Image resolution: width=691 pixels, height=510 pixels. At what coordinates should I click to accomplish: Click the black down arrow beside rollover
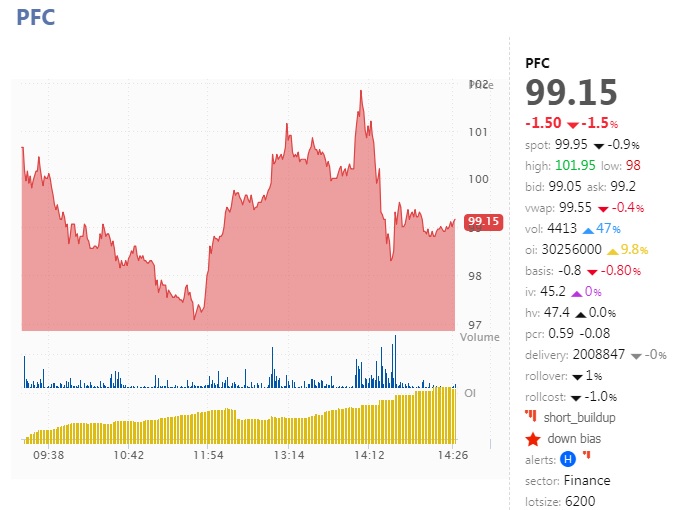tap(577, 376)
